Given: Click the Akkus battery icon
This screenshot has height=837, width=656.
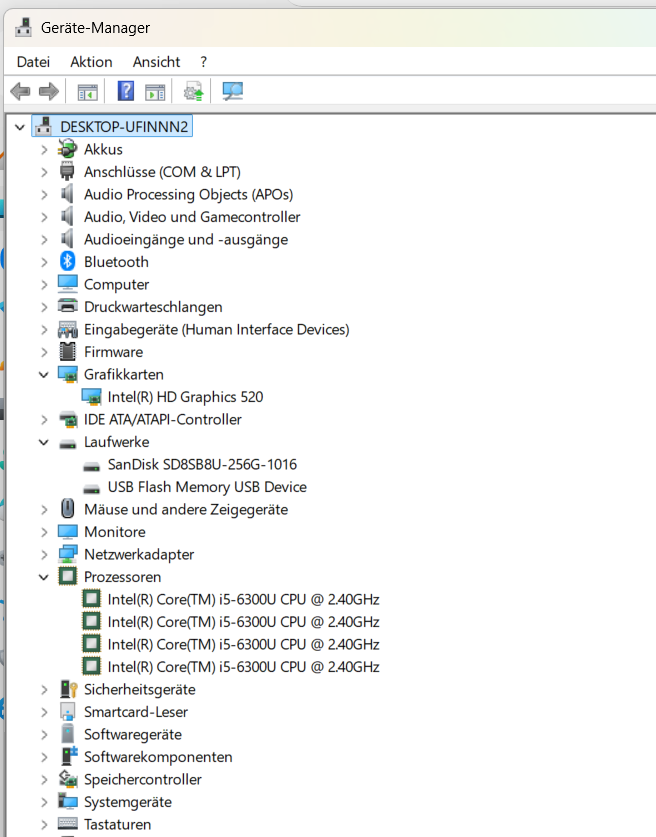Looking at the screenshot, I should pyautogui.click(x=67, y=149).
